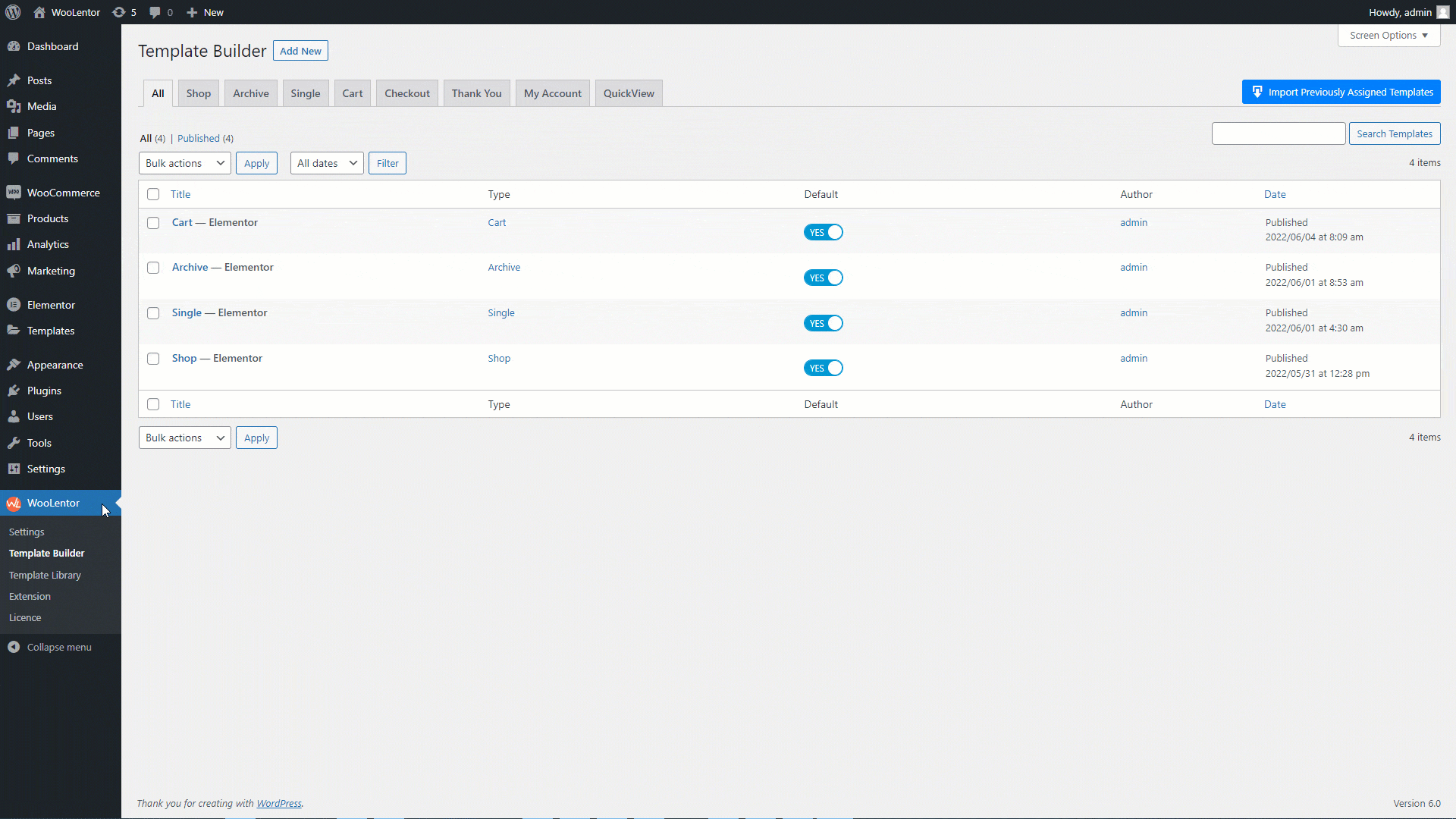
Task: Open the All dates dropdown
Action: coord(327,163)
